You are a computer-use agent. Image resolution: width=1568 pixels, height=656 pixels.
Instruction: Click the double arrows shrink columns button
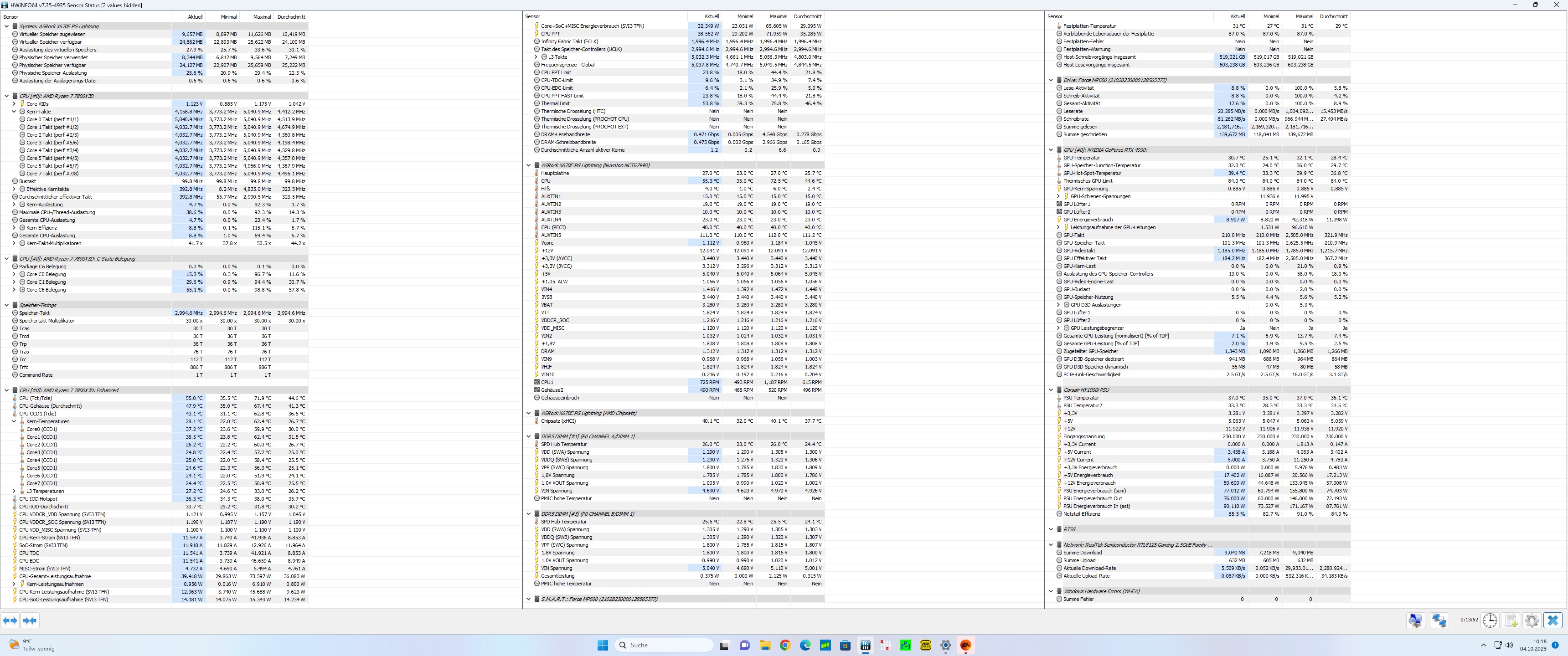coord(30,620)
